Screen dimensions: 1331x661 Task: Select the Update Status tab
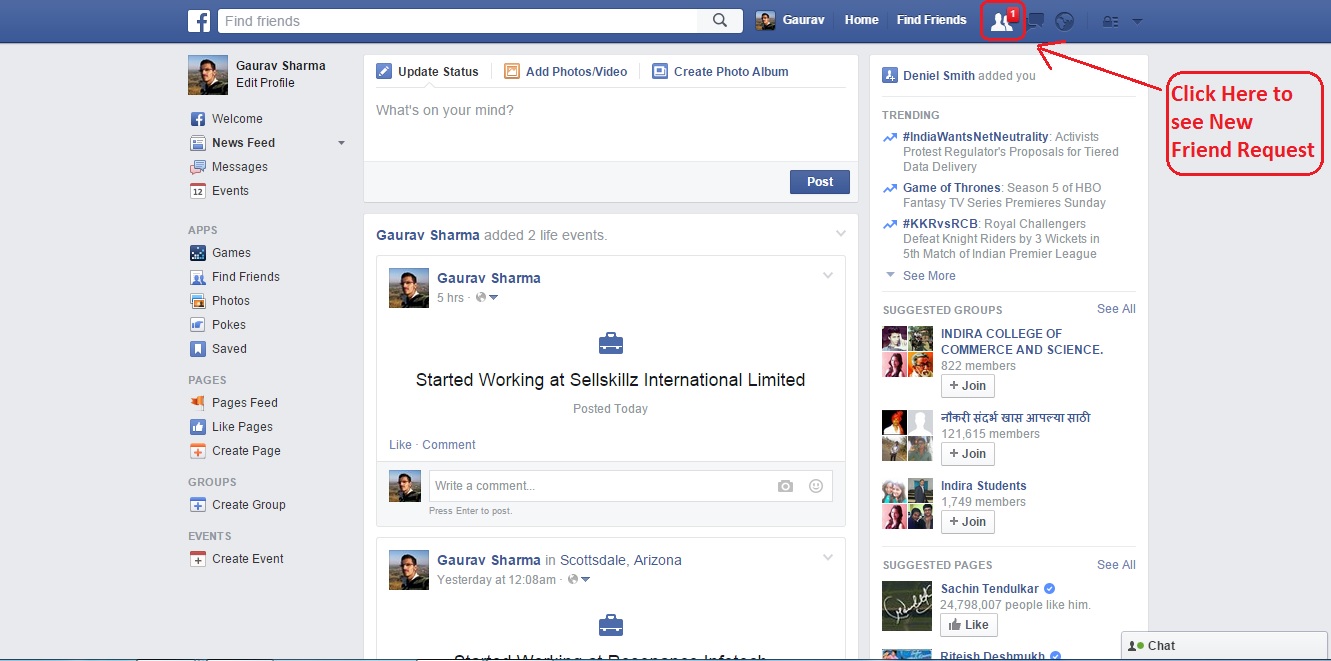tap(428, 72)
